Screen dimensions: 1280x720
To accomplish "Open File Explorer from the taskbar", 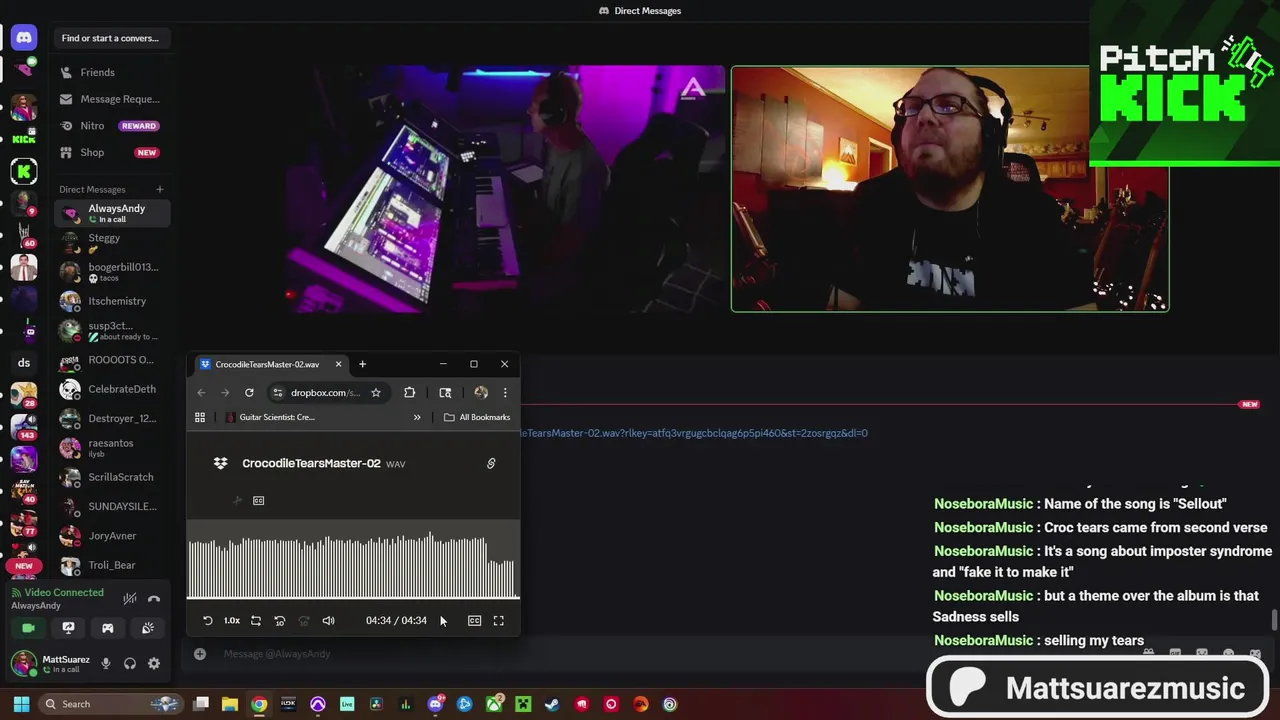I will pos(229,704).
